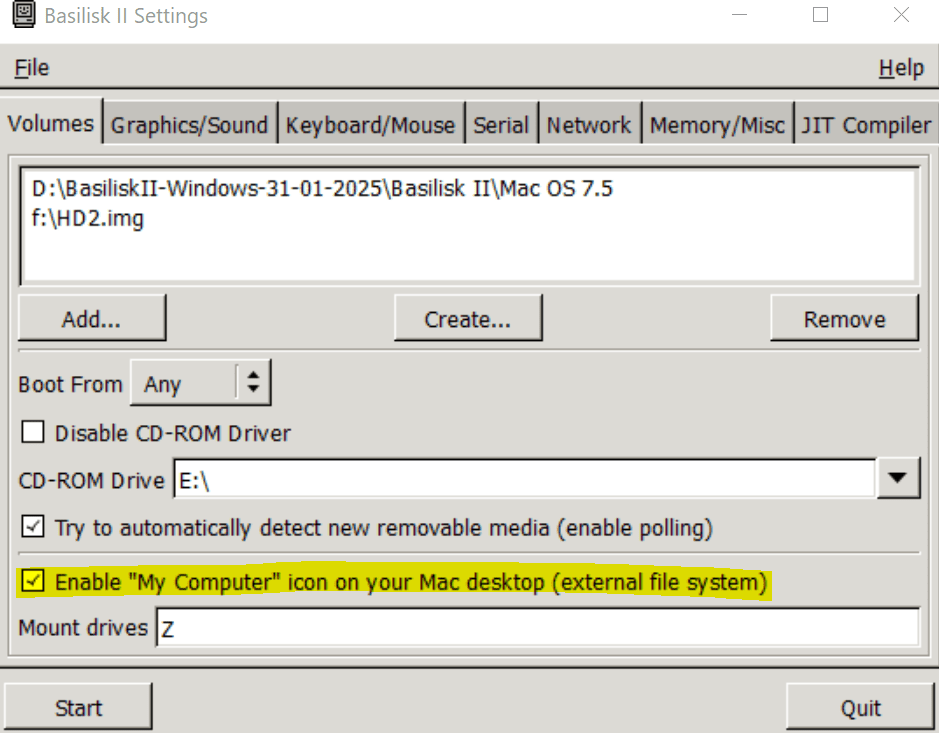
Task: Select the Mac OS 7.5 volume entry
Action: click(322, 189)
